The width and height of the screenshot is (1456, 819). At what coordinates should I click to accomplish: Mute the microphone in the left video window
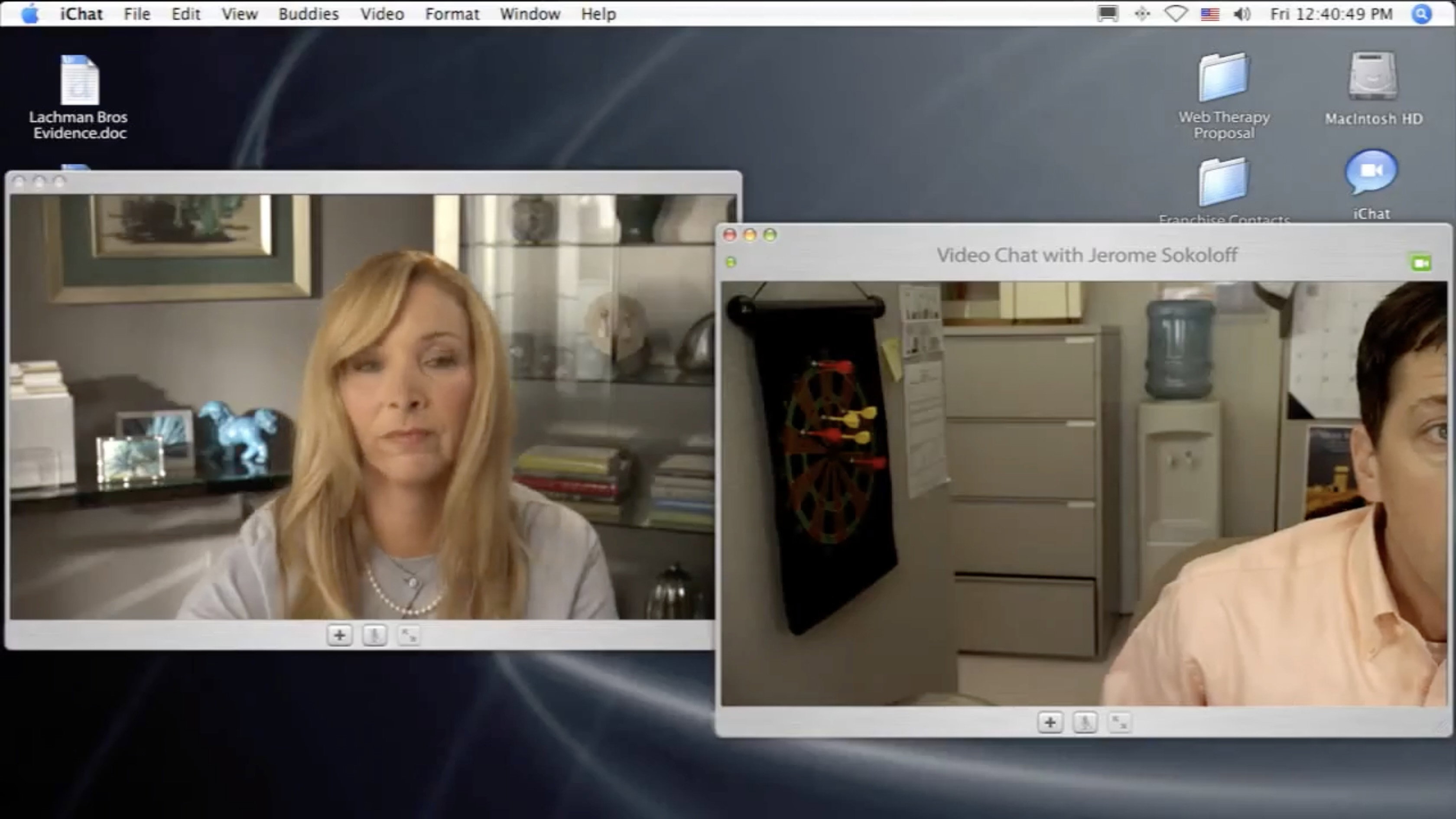click(374, 635)
